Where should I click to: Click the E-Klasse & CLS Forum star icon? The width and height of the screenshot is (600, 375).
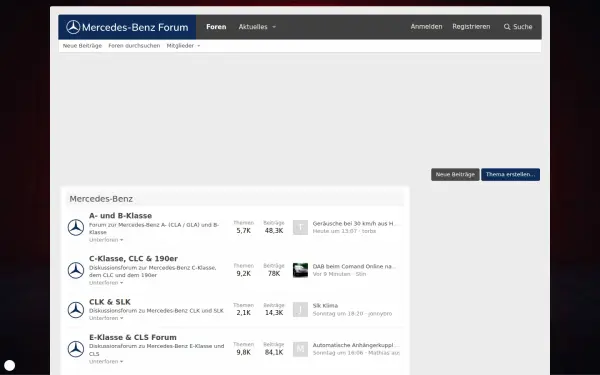click(x=76, y=349)
